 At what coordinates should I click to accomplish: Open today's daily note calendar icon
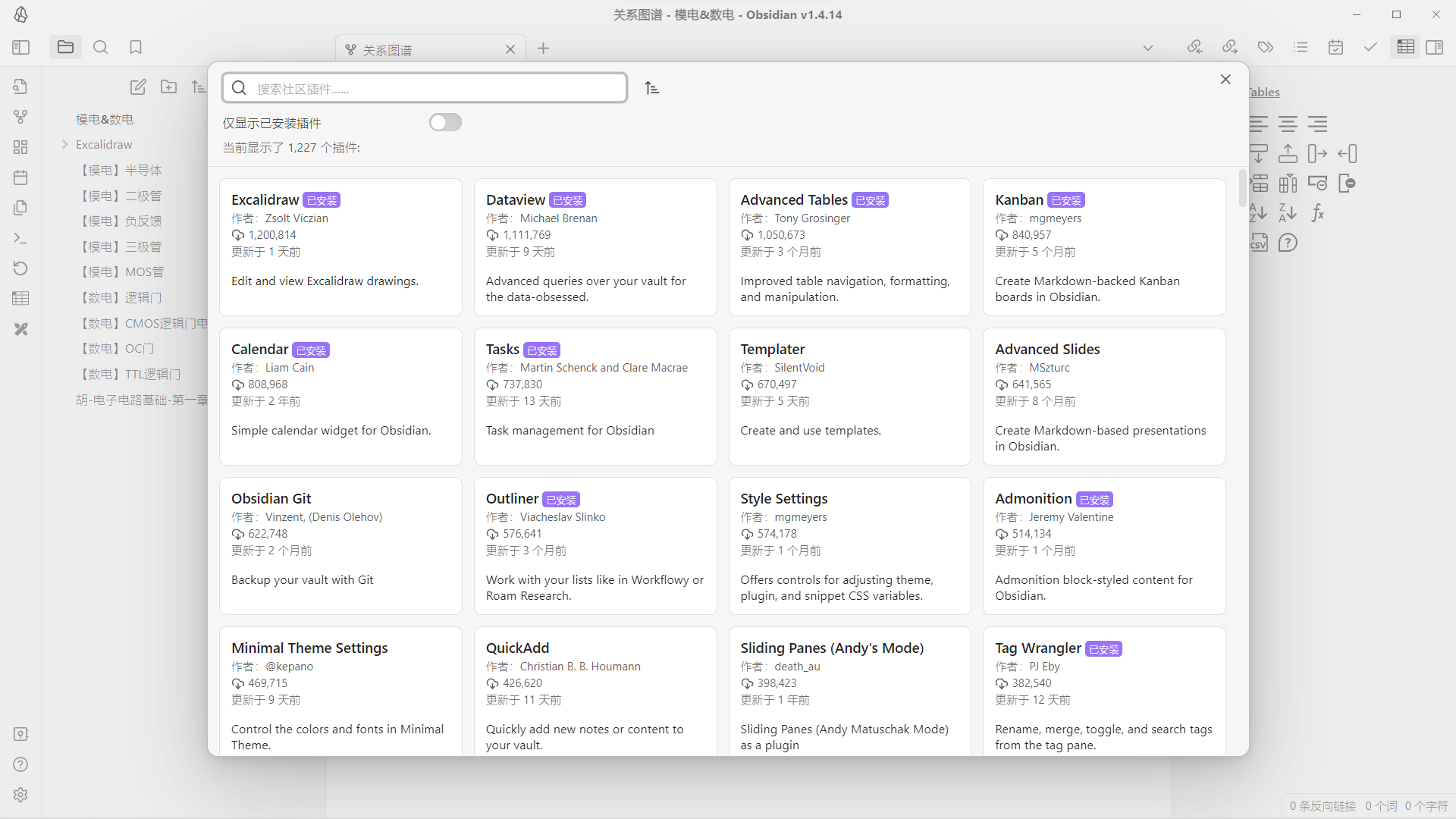click(20, 177)
